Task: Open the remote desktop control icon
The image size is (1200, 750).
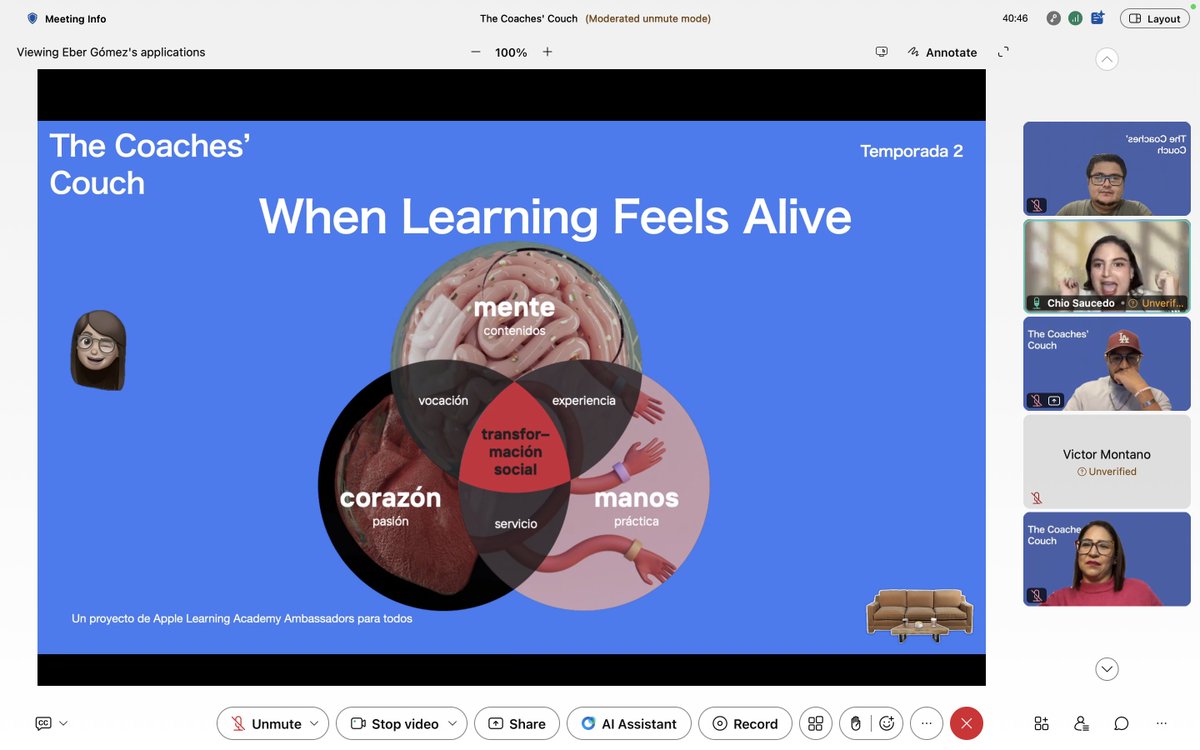Action: pyautogui.click(x=881, y=52)
